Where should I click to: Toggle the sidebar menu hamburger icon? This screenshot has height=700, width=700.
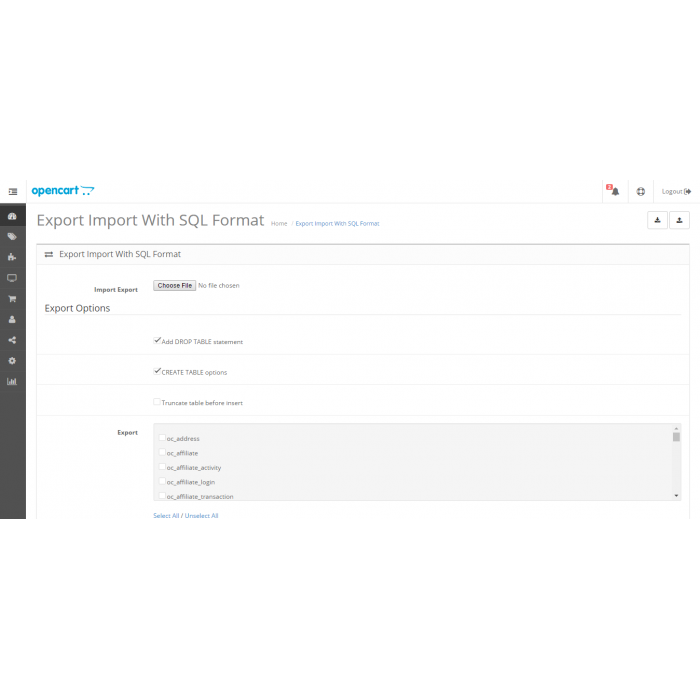coord(13,191)
